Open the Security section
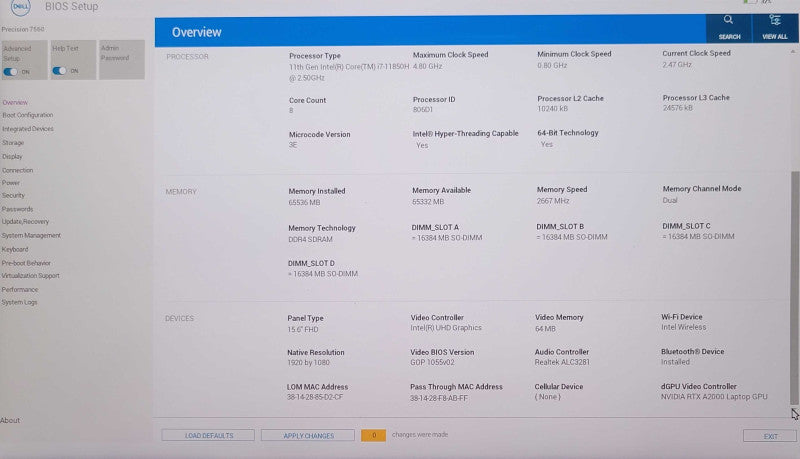This screenshot has width=800, height=459. [13, 195]
